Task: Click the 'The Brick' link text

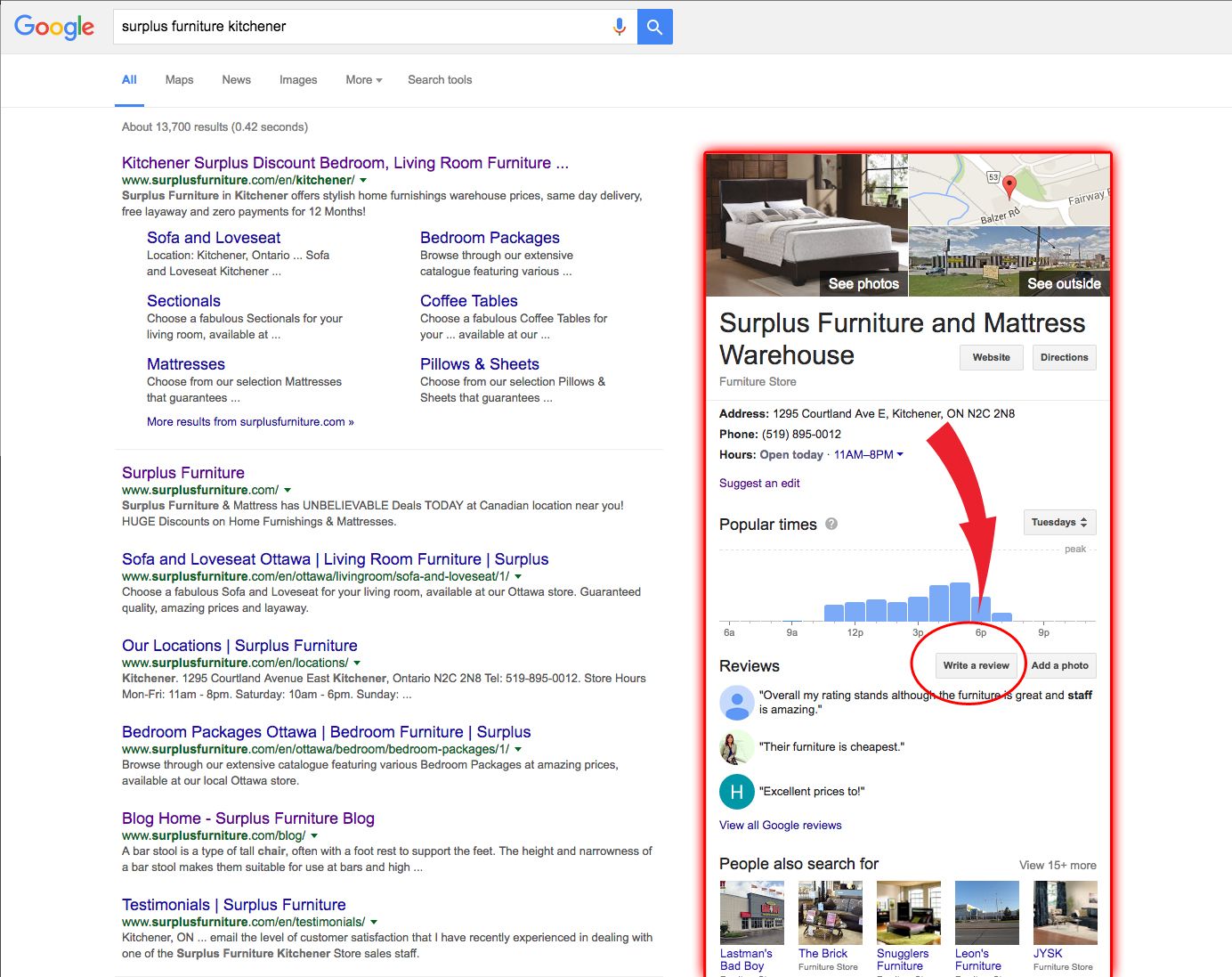Action: click(x=823, y=953)
